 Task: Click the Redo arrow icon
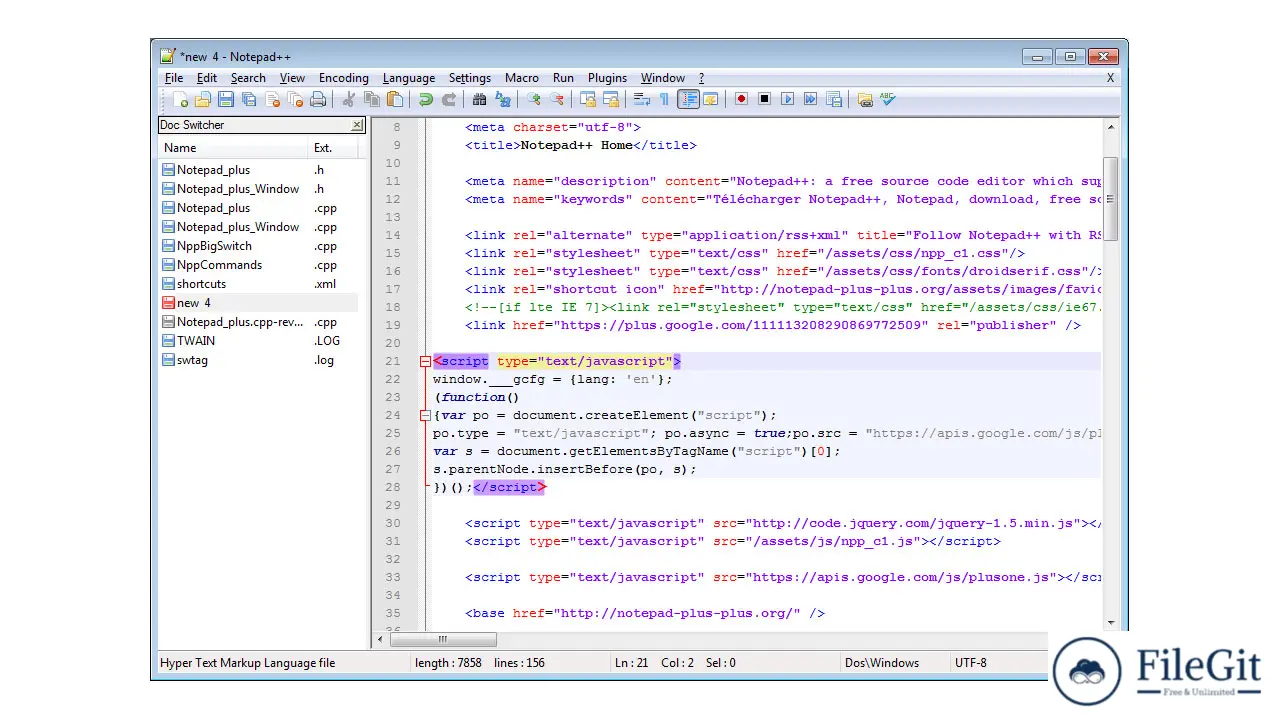(x=449, y=99)
